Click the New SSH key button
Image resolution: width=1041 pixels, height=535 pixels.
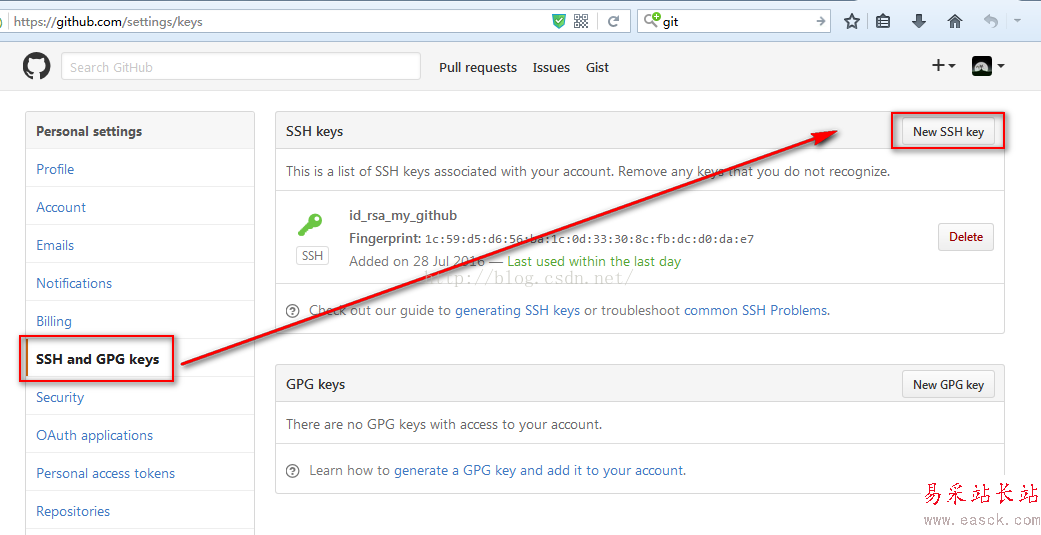point(948,131)
